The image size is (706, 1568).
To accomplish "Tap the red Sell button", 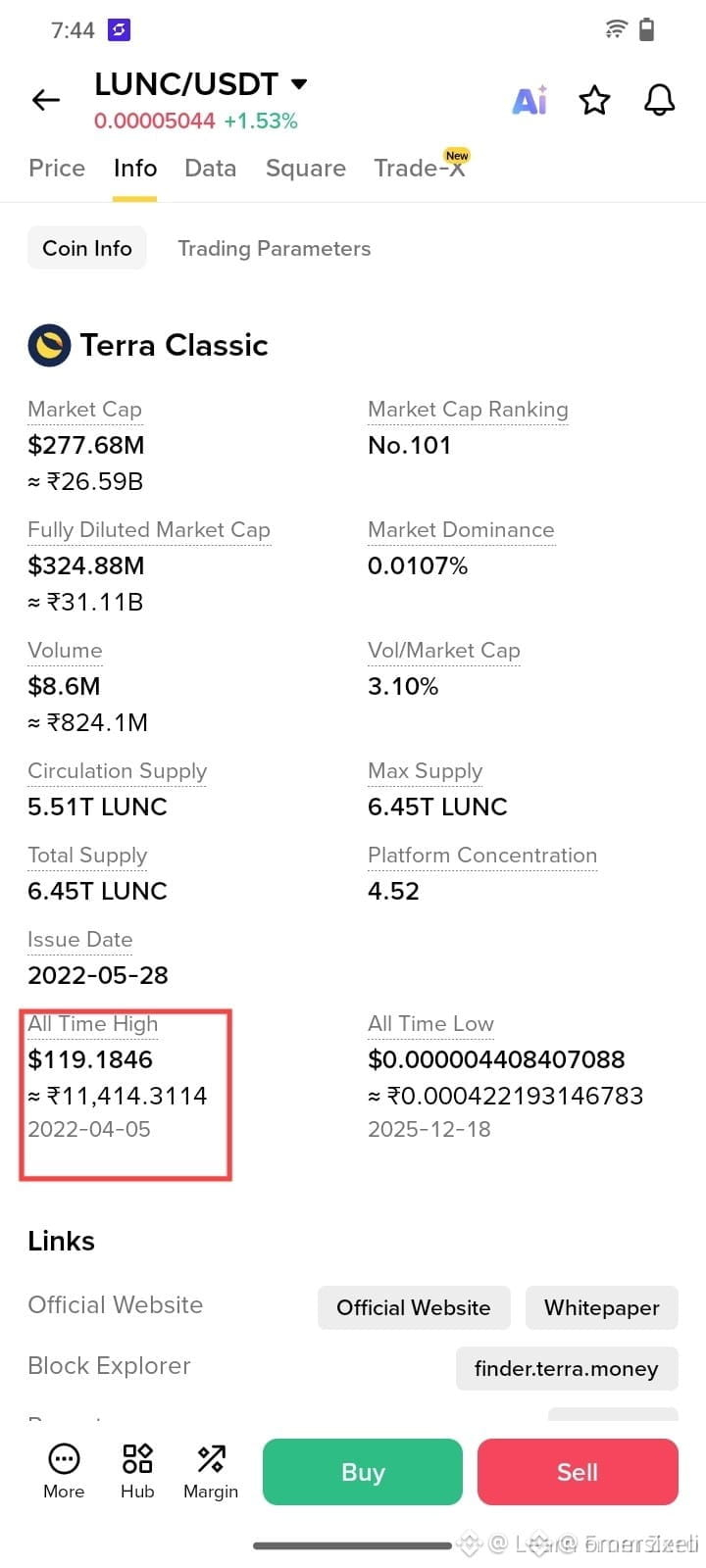I will pyautogui.click(x=578, y=1472).
